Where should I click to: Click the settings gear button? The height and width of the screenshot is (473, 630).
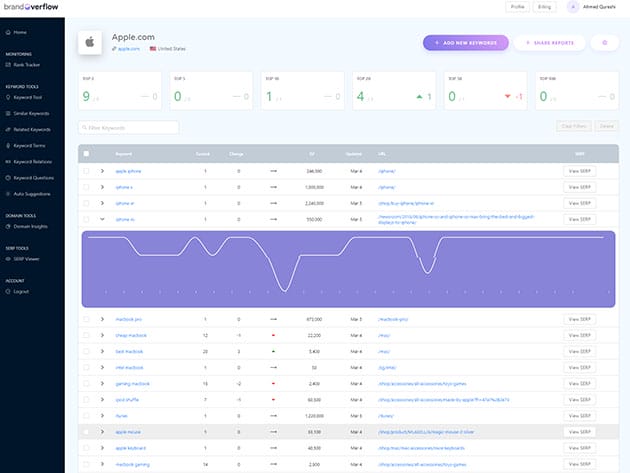[x=603, y=42]
